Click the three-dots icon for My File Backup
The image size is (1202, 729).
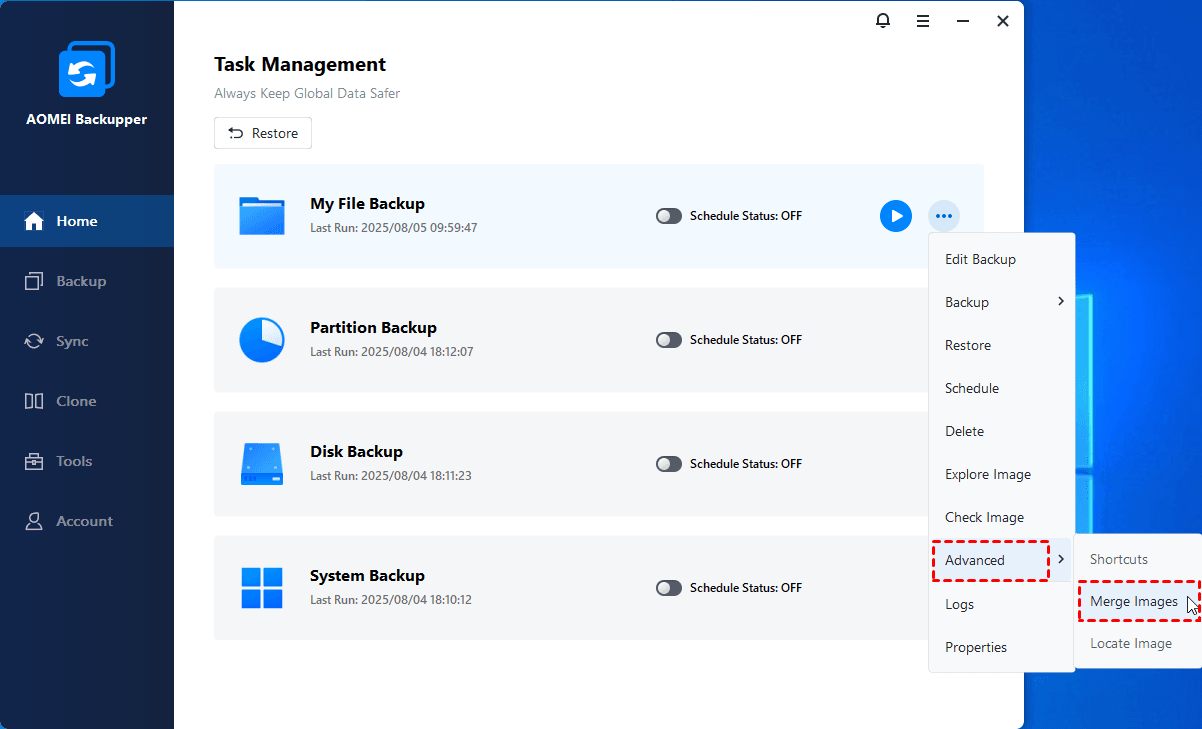[943, 216]
